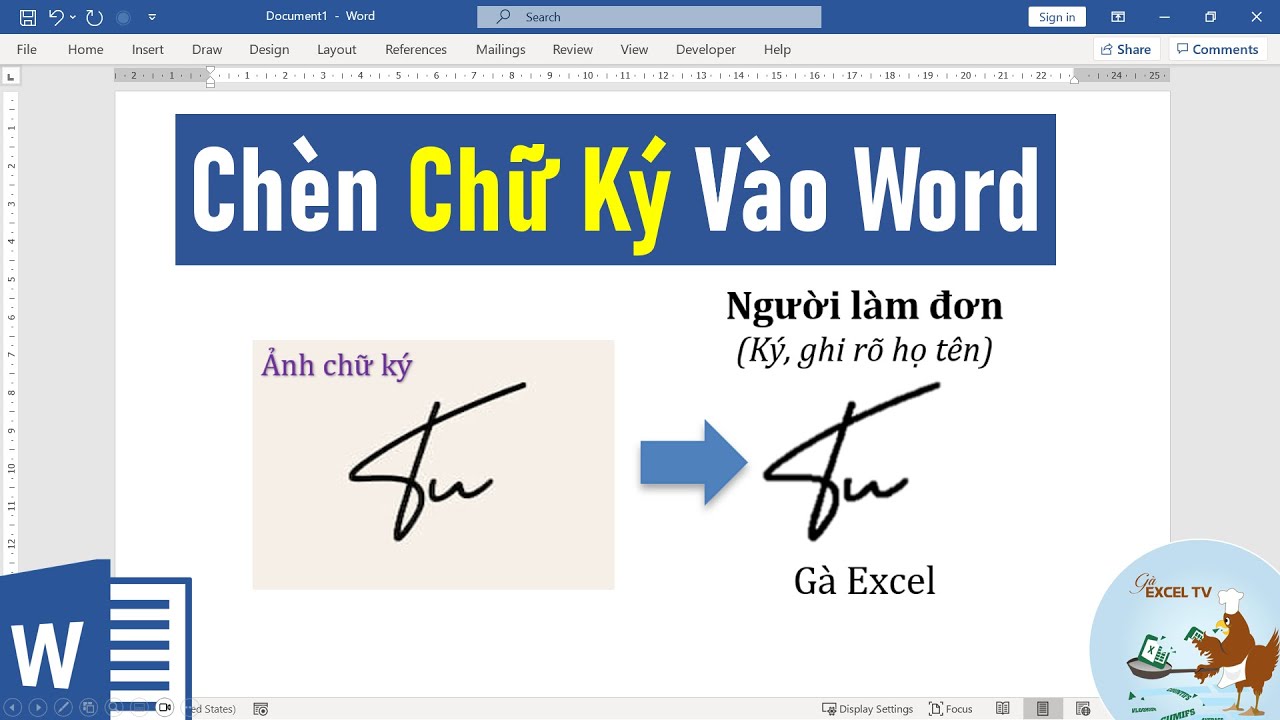
Task: Select the signature above Gà Excel
Action: pyautogui.click(x=850, y=462)
